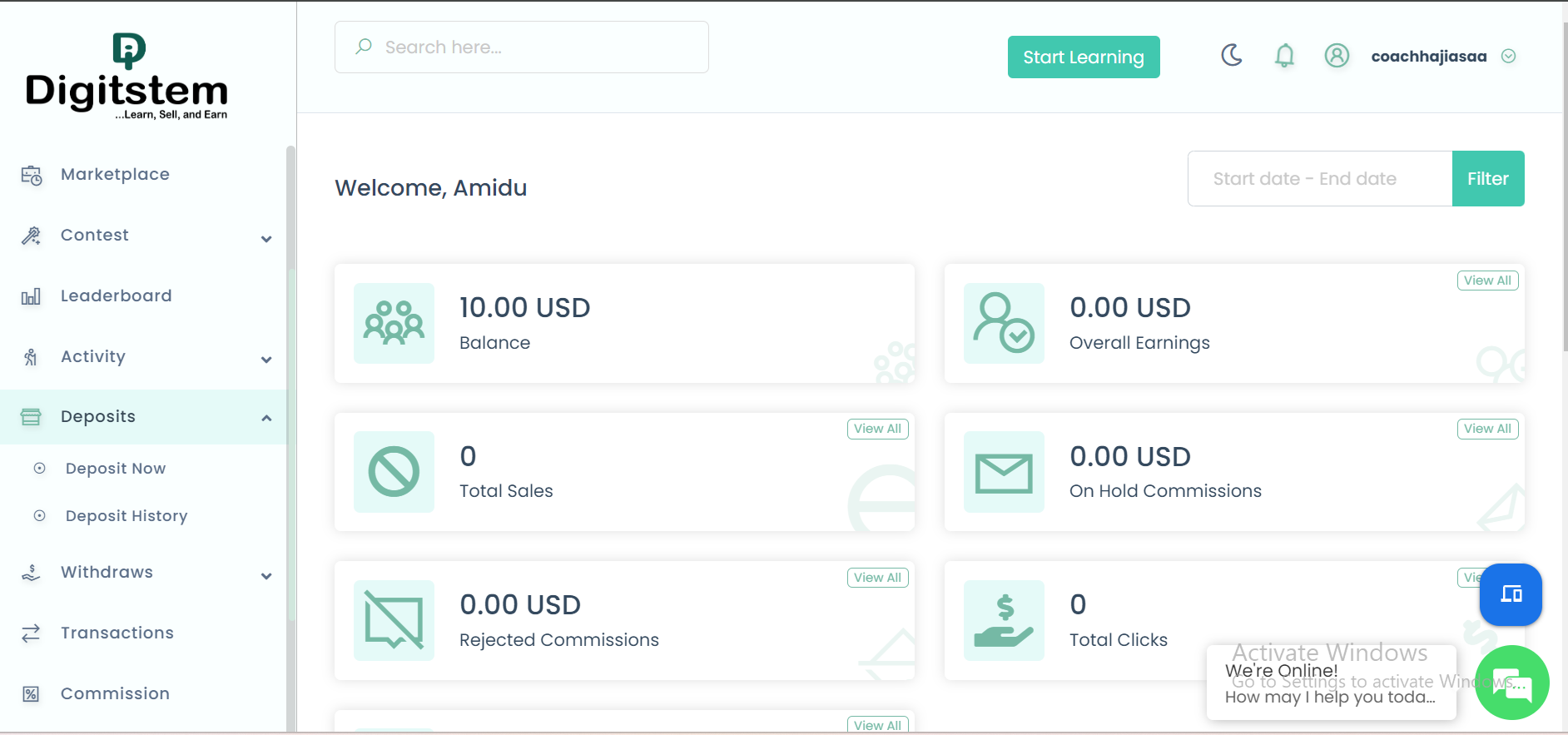Viewport: 1568px width, 735px height.
Task: View All for Total Sales
Action: (877, 429)
